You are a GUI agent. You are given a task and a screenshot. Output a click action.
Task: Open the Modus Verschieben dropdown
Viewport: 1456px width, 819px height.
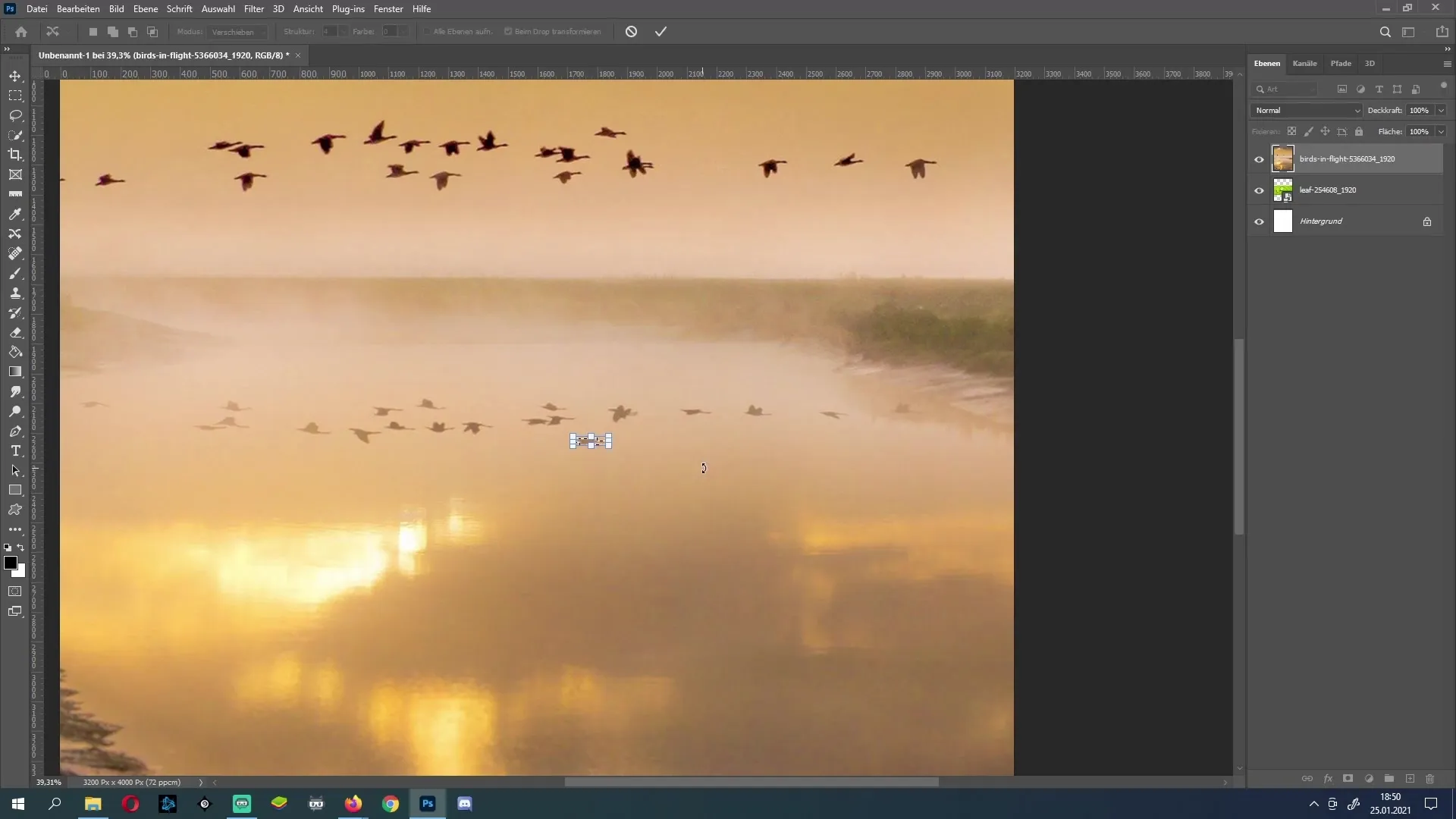237,32
